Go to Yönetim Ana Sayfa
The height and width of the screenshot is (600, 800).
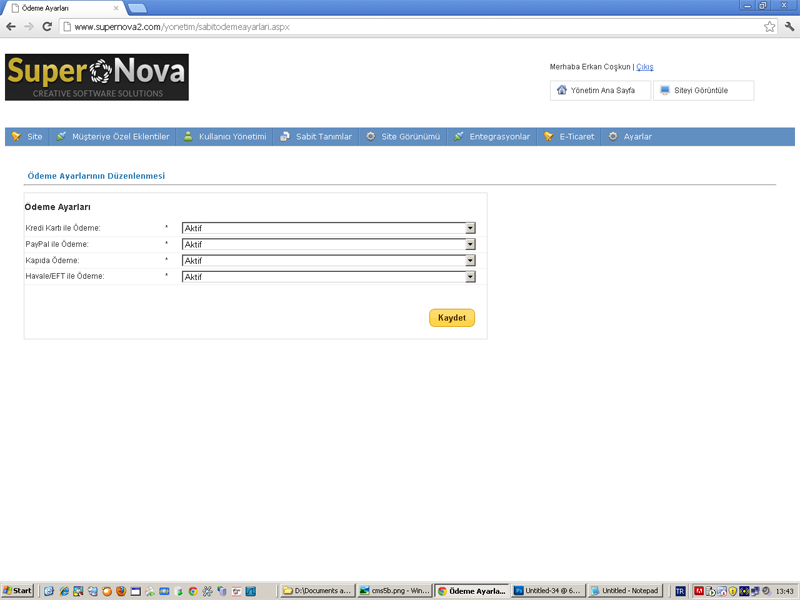pyautogui.click(x=601, y=90)
